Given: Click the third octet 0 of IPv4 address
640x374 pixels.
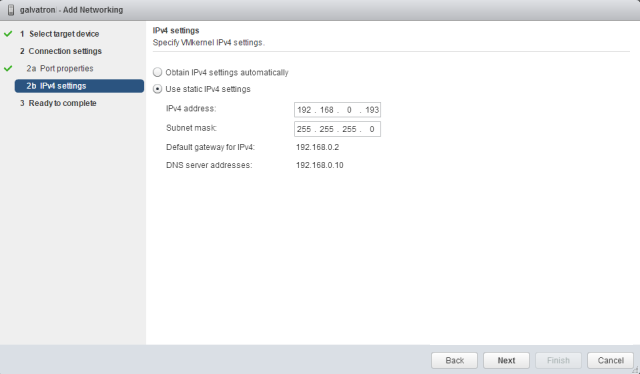Looking at the screenshot, I should coord(349,110).
